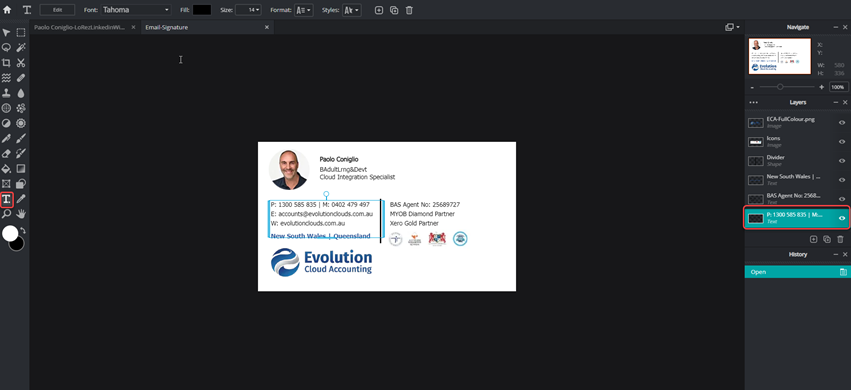Image resolution: width=851 pixels, height=390 pixels.
Task: Open the document window arrangement dropdown
Action: (x=732, y=27)
